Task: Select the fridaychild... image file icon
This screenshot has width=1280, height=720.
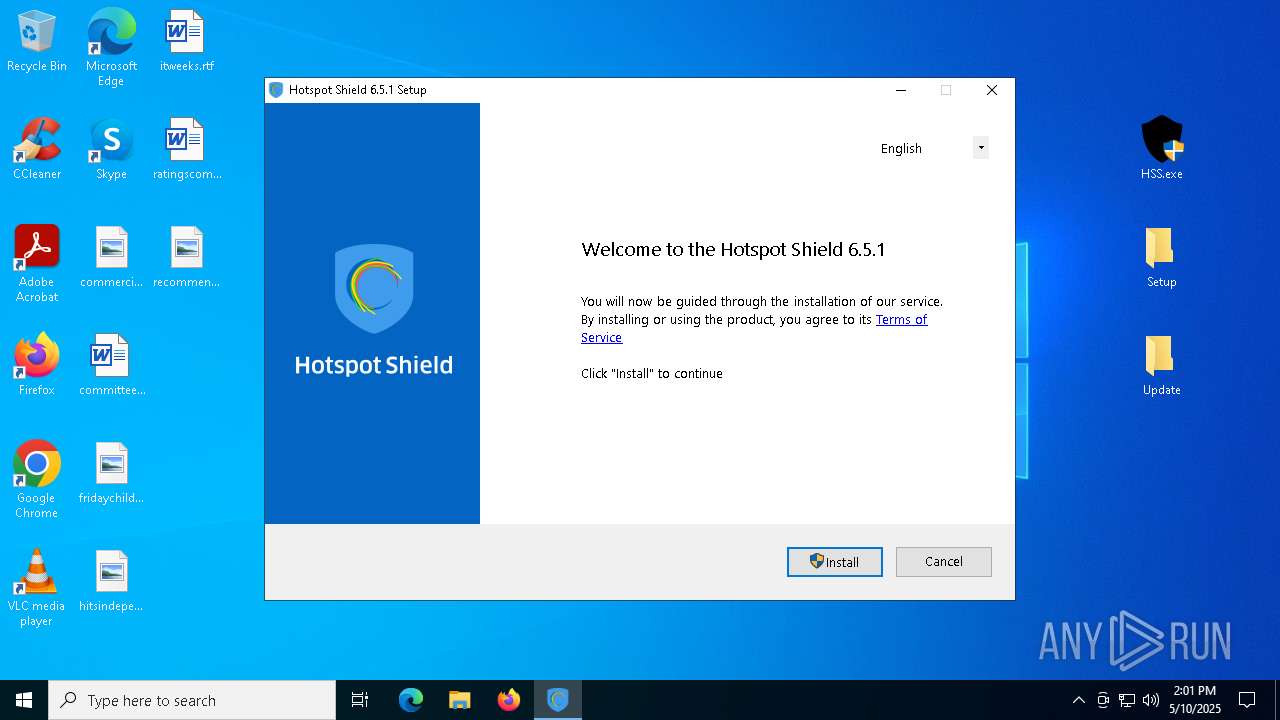Action: tap(111, 474)
